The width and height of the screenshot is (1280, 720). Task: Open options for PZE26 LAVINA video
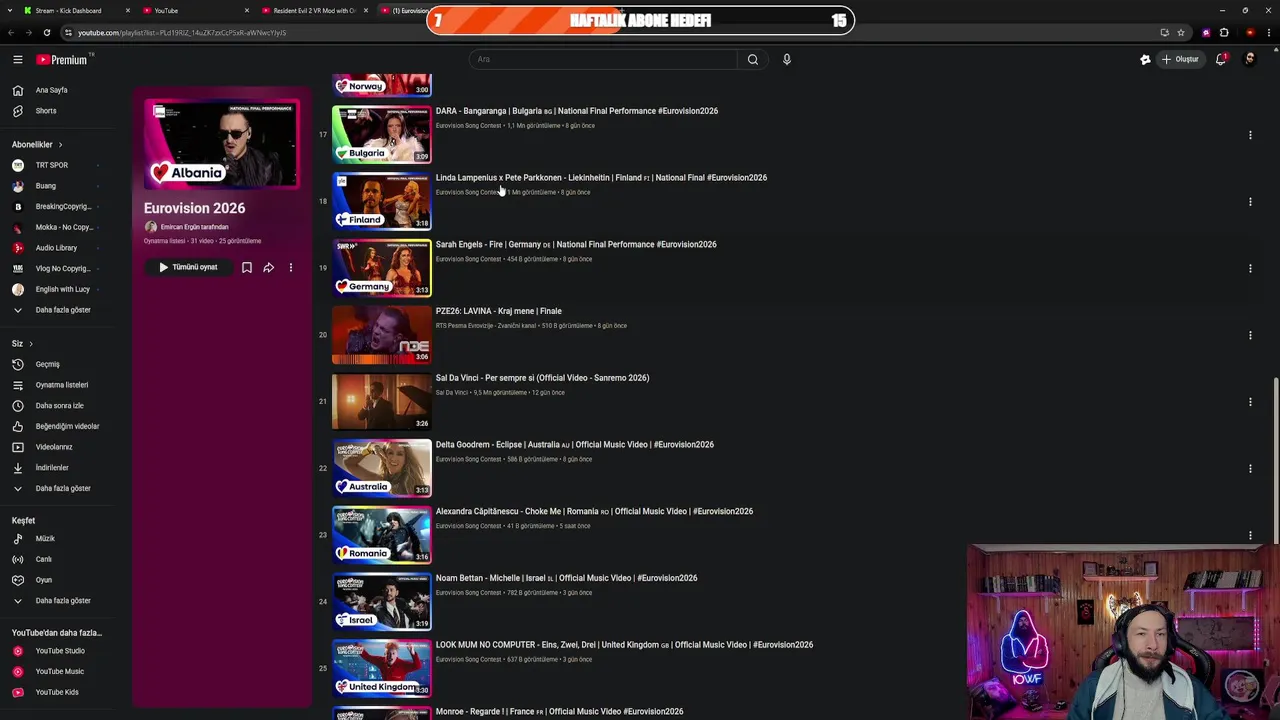point(1250,335)
